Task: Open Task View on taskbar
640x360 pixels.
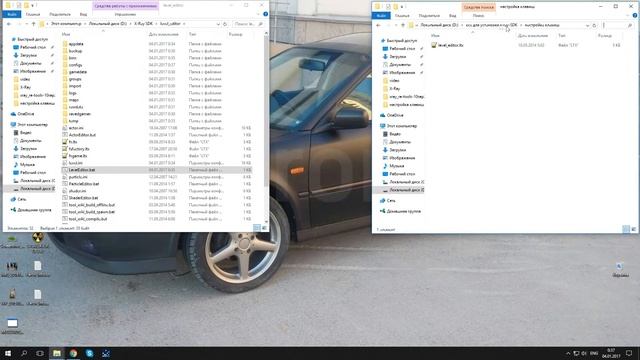Action: coord(40,353)
